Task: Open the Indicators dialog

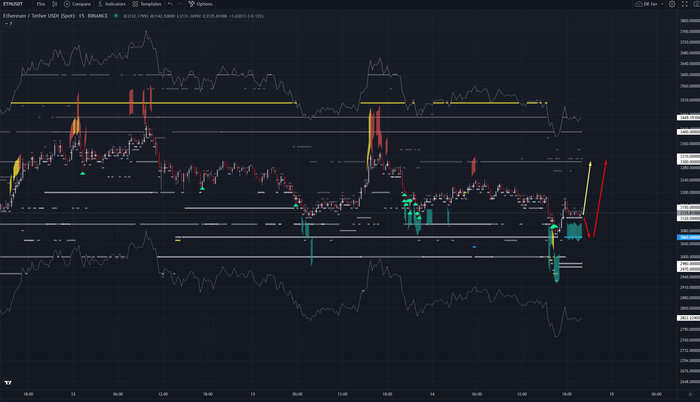Action: point(112,4)
